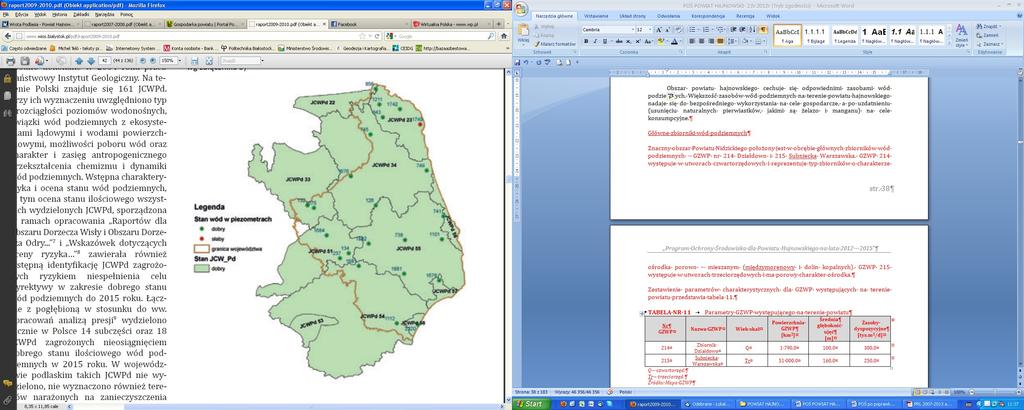This screenshot has width=1024, height=410.
Task: Toggle bulleted list in Word
Action: [692, 29]
